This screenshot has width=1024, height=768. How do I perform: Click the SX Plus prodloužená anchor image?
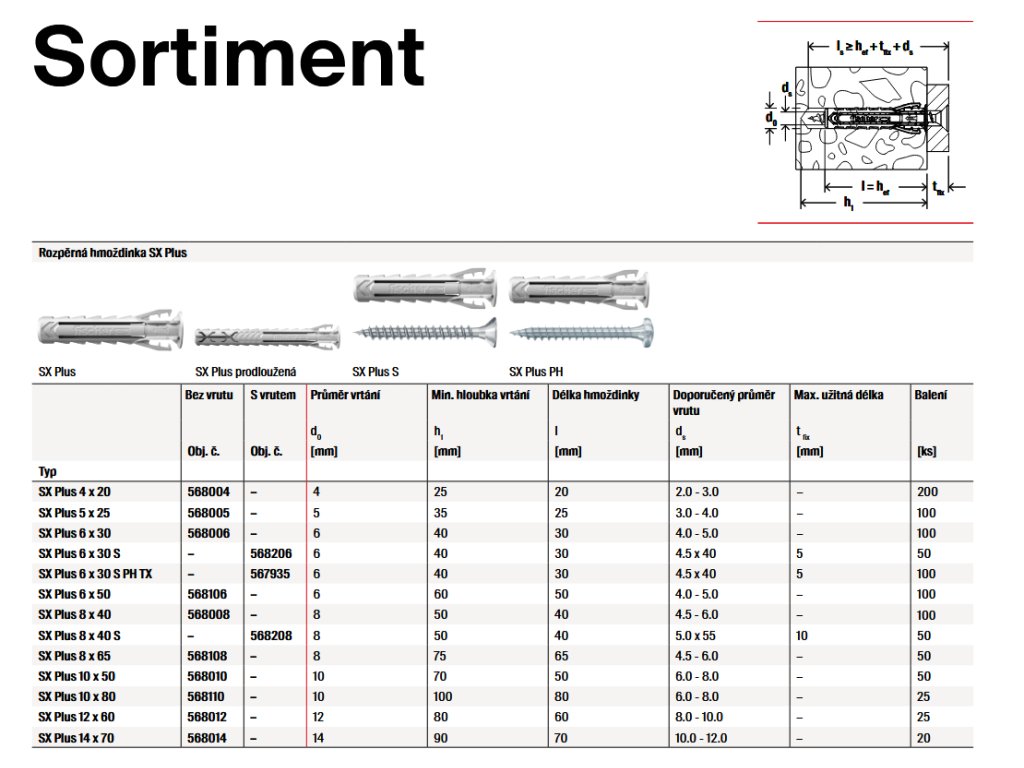click(267, 336)
